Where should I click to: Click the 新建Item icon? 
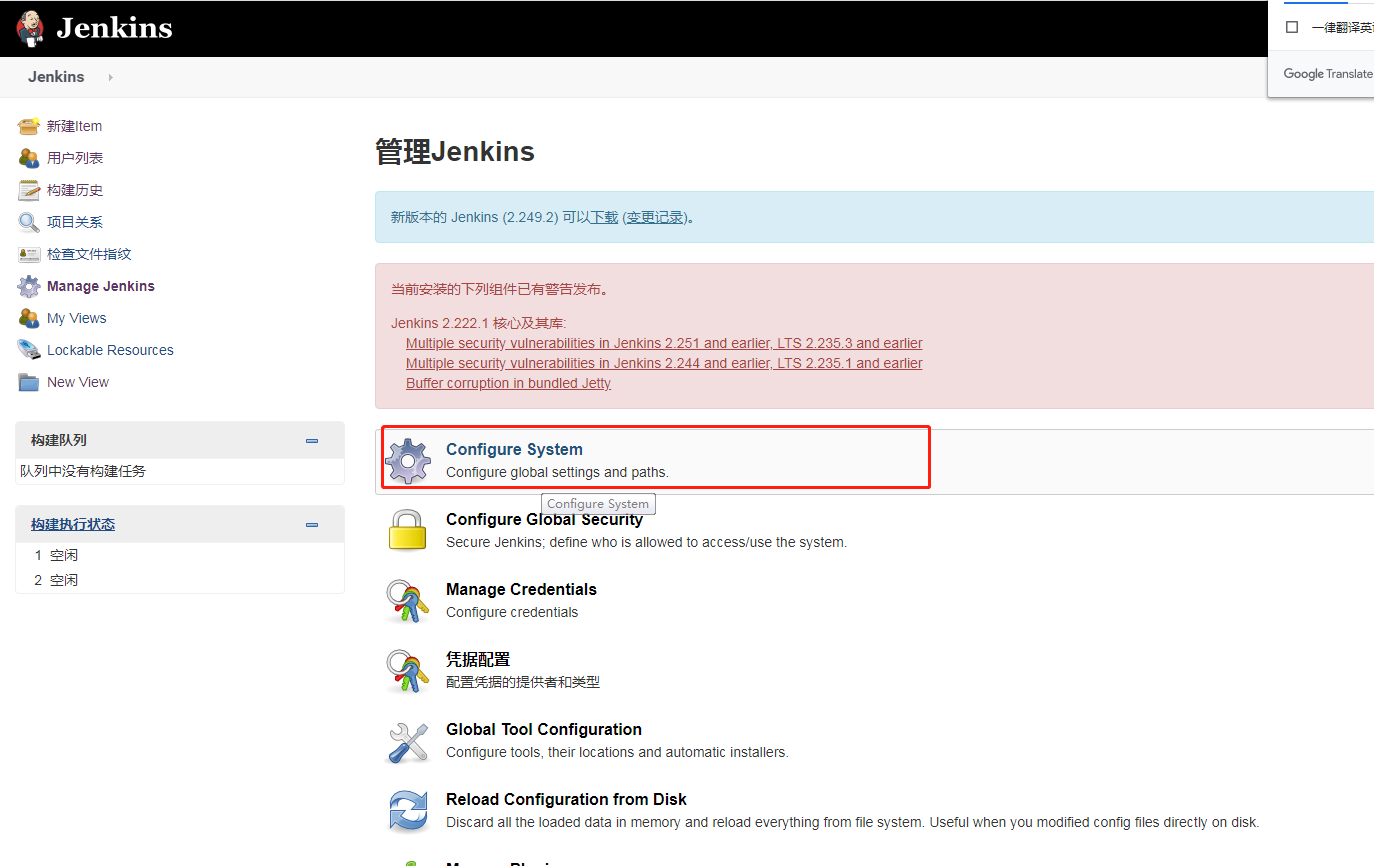(x=29, y=126)
